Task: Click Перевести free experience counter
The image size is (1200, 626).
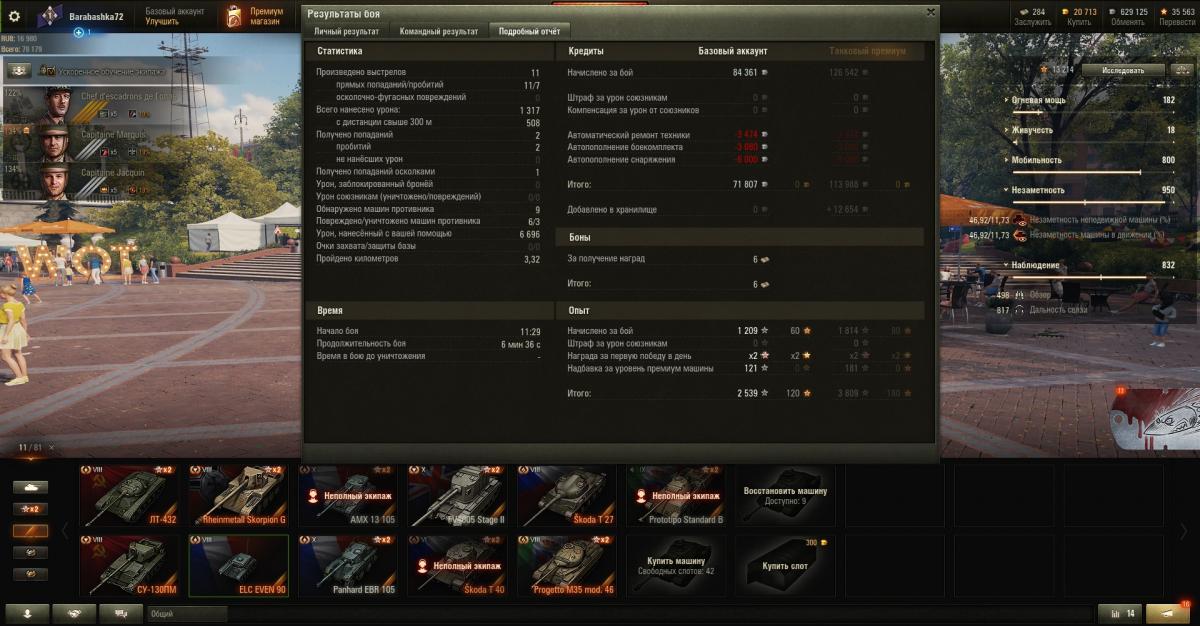Action: point(1177,16)
